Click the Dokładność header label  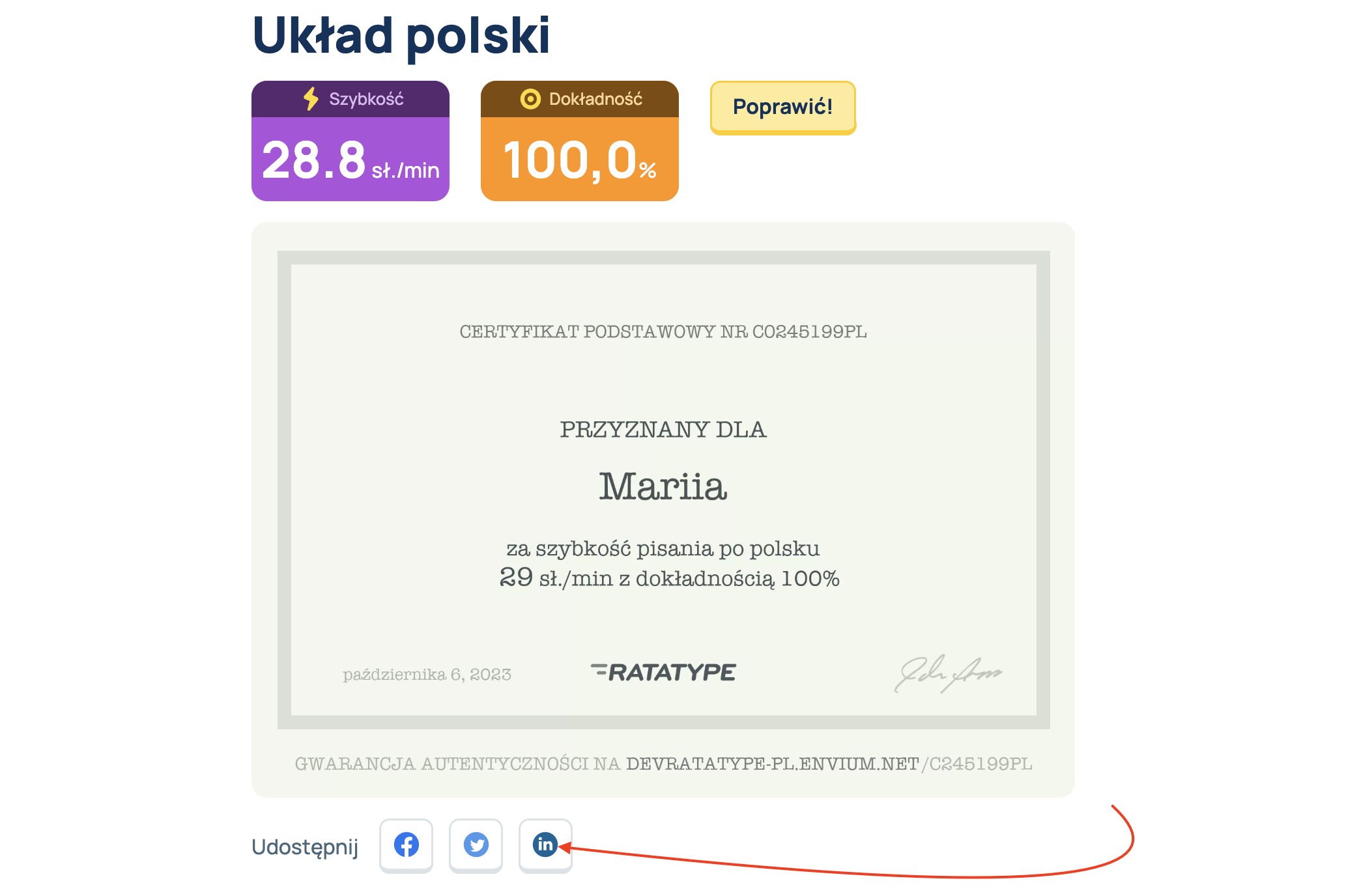pyautogui.click(x=595, y=99)
